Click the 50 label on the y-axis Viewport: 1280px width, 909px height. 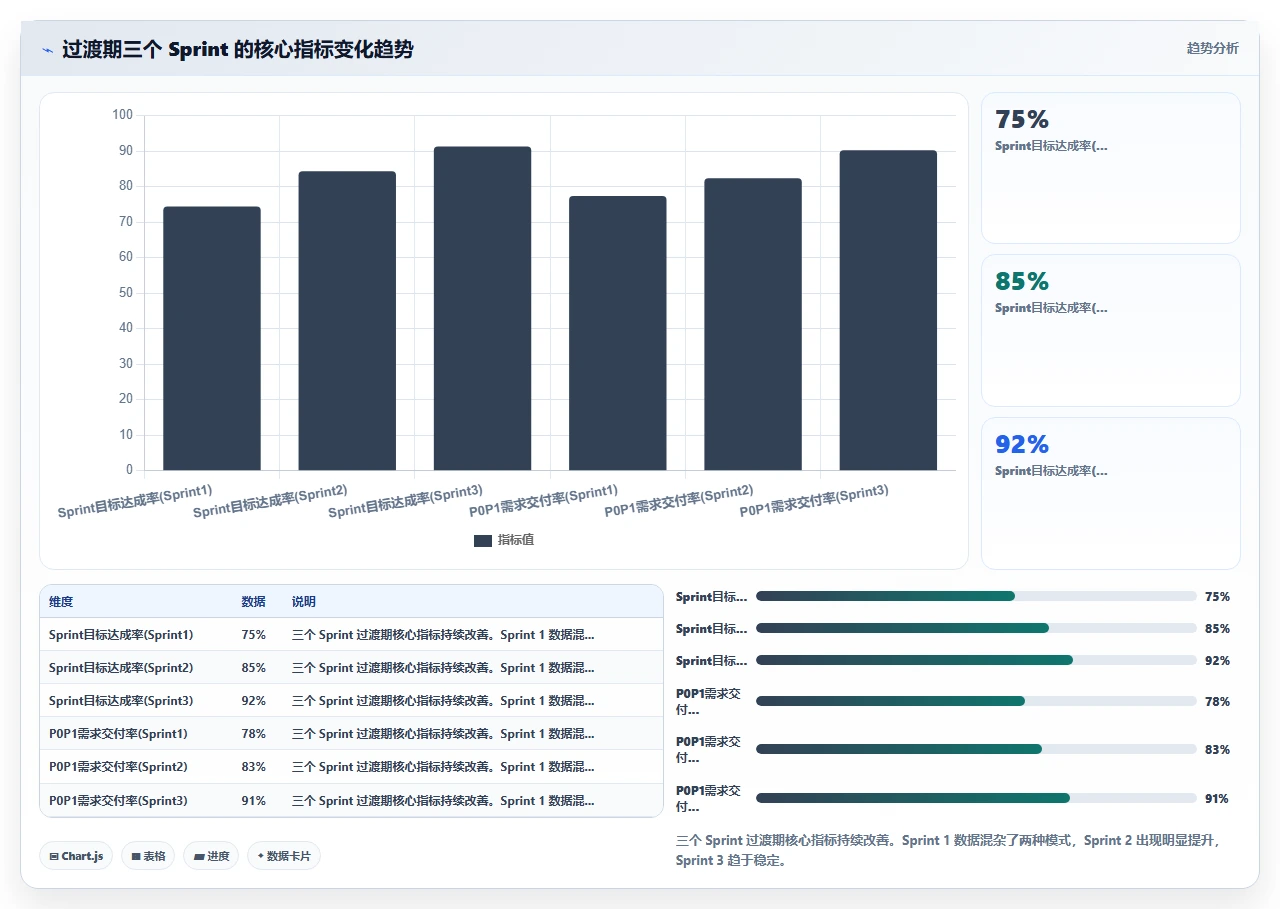126,293
